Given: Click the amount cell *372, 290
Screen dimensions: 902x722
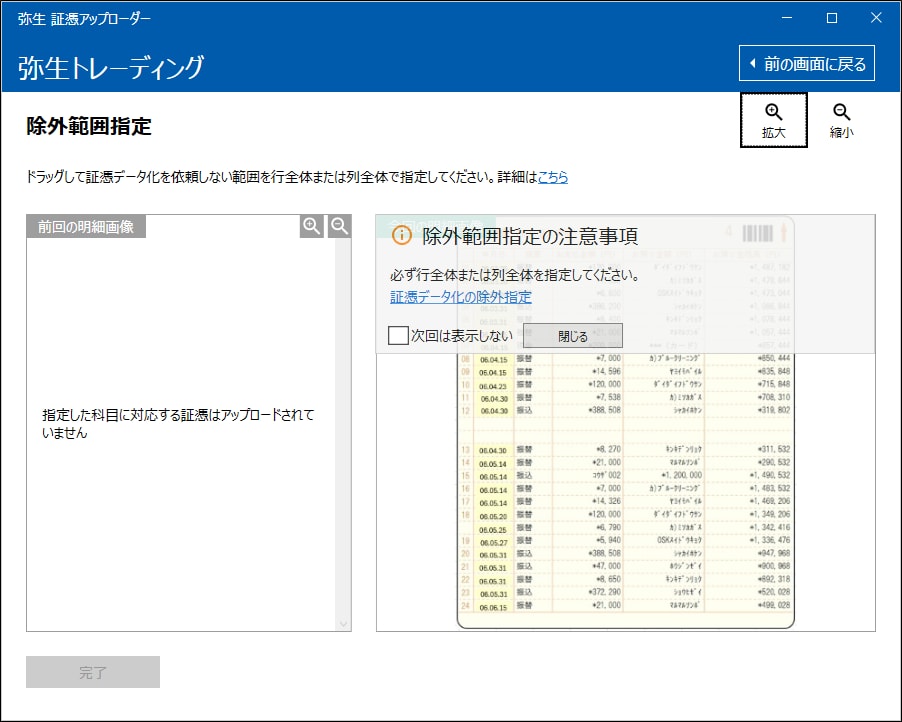Looking at the screenshot, I should coord(604,592).
